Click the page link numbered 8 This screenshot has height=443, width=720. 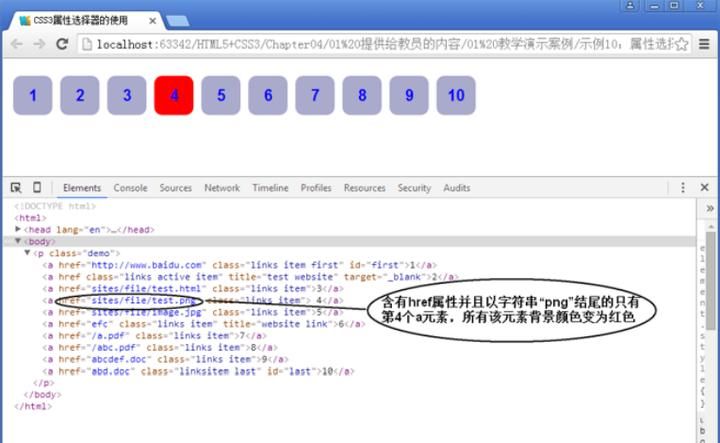pos(362,95)
